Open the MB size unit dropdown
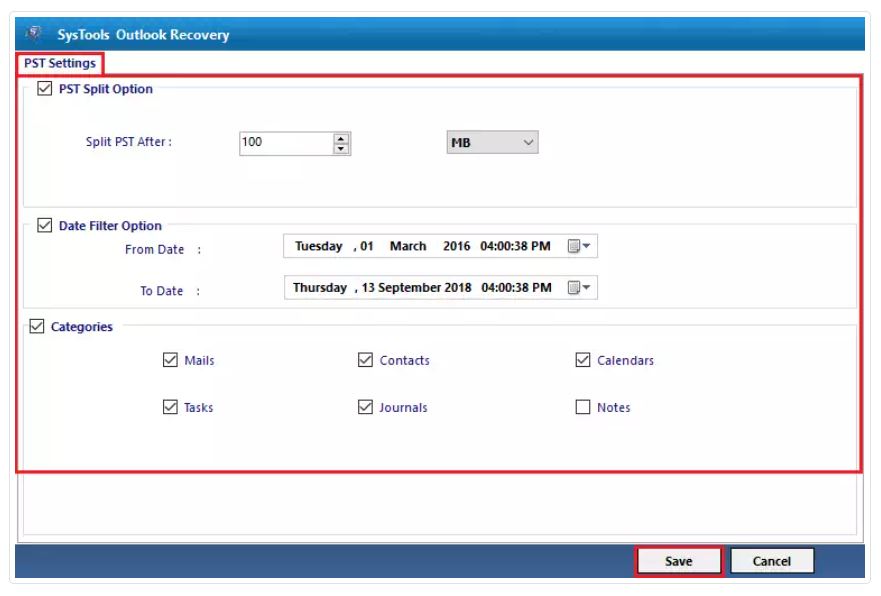The image size is (881, 596). point(492,143)
